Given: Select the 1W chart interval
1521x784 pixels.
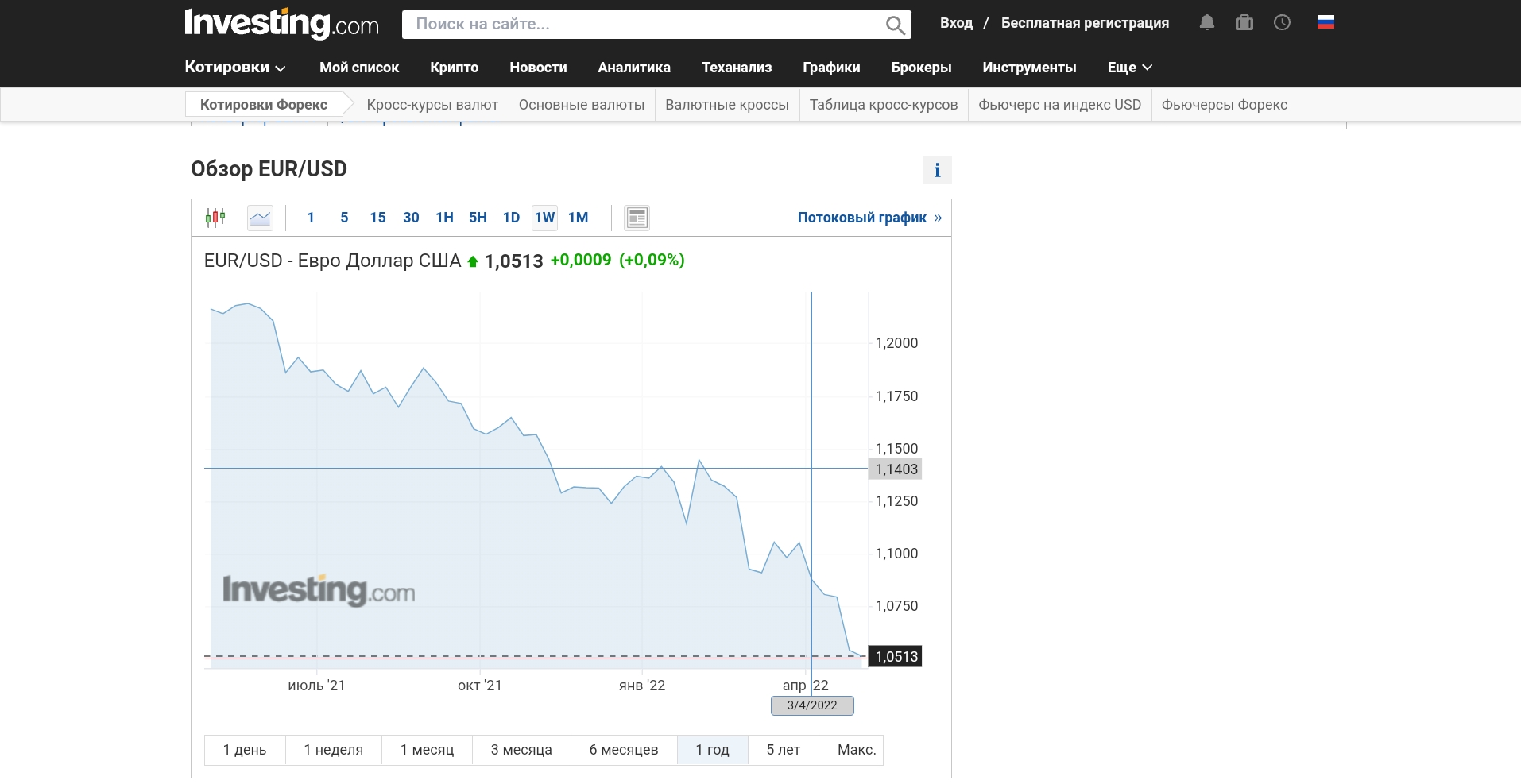Looking at the screenshot, I should pyautogui.click(x=544, y=218).
